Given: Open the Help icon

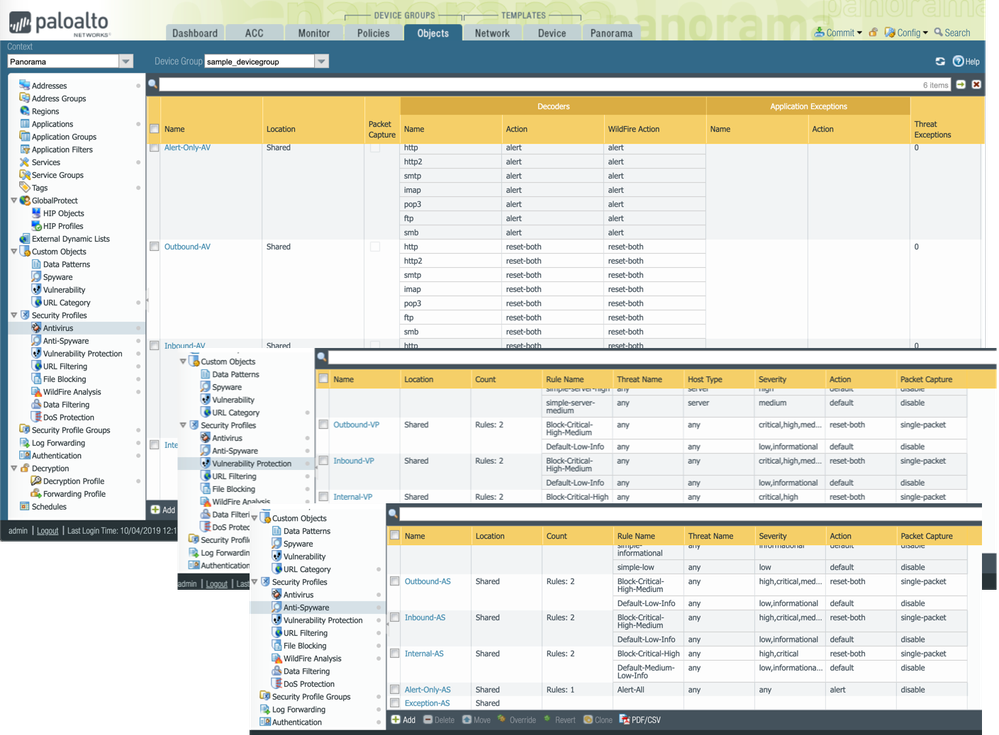Looking at the screenshot, I should click(x=958, y=62).
